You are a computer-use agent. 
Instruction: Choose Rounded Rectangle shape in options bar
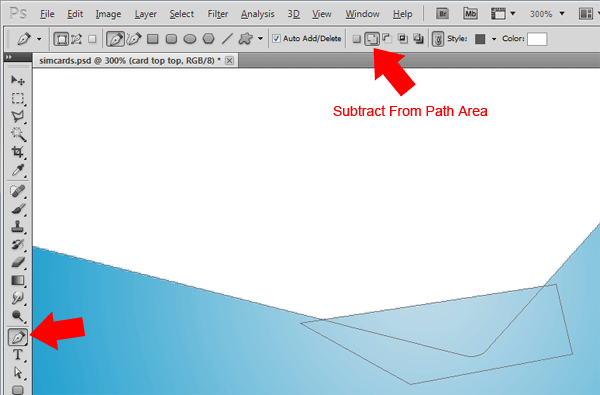pyautogui.click(x=171, y=39)
